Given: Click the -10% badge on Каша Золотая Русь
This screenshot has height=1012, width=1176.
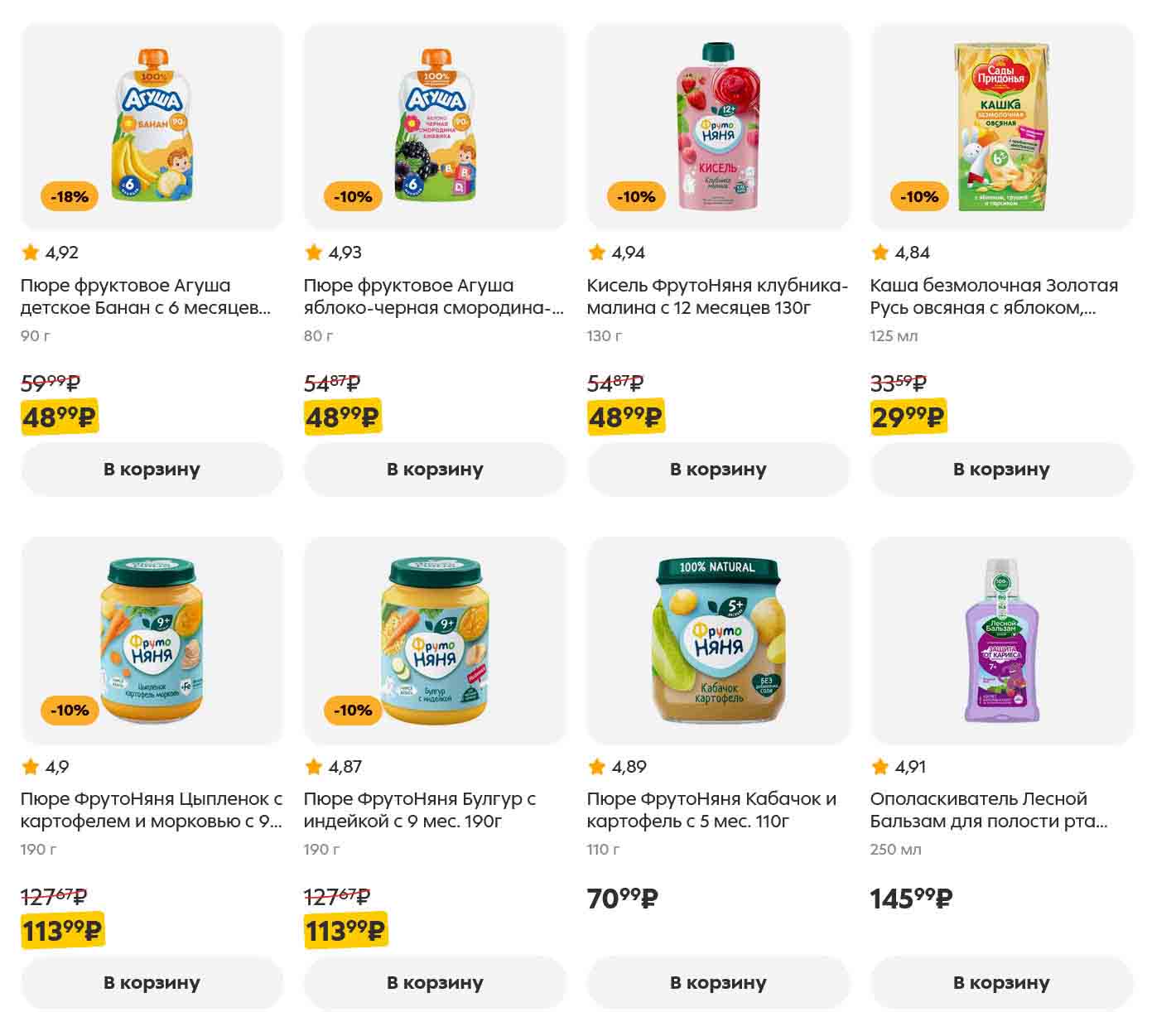Looking at the screenshot, I should (919, 197).
